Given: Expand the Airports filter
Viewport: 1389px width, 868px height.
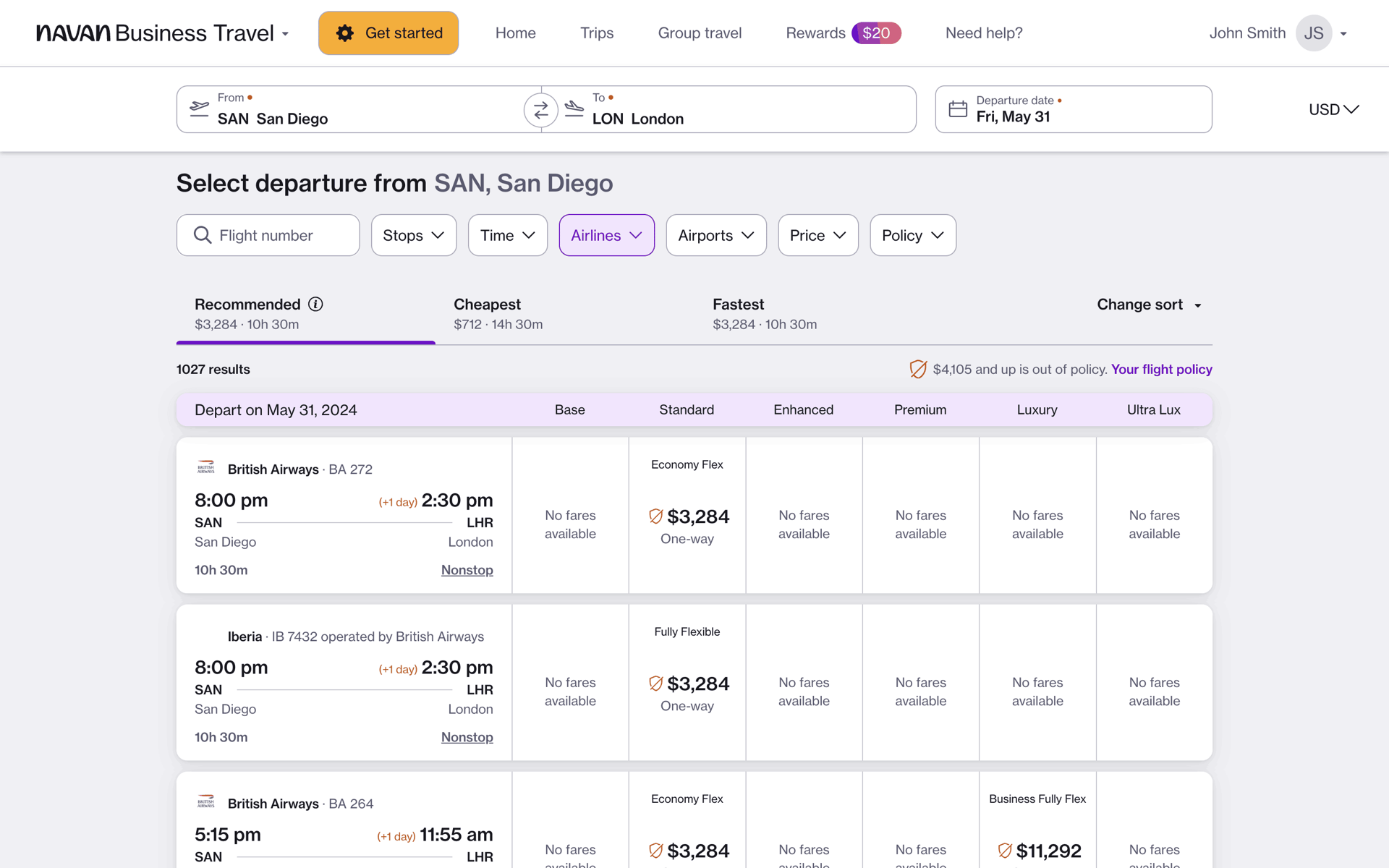Looking at the screenshot, I should 716,235.
